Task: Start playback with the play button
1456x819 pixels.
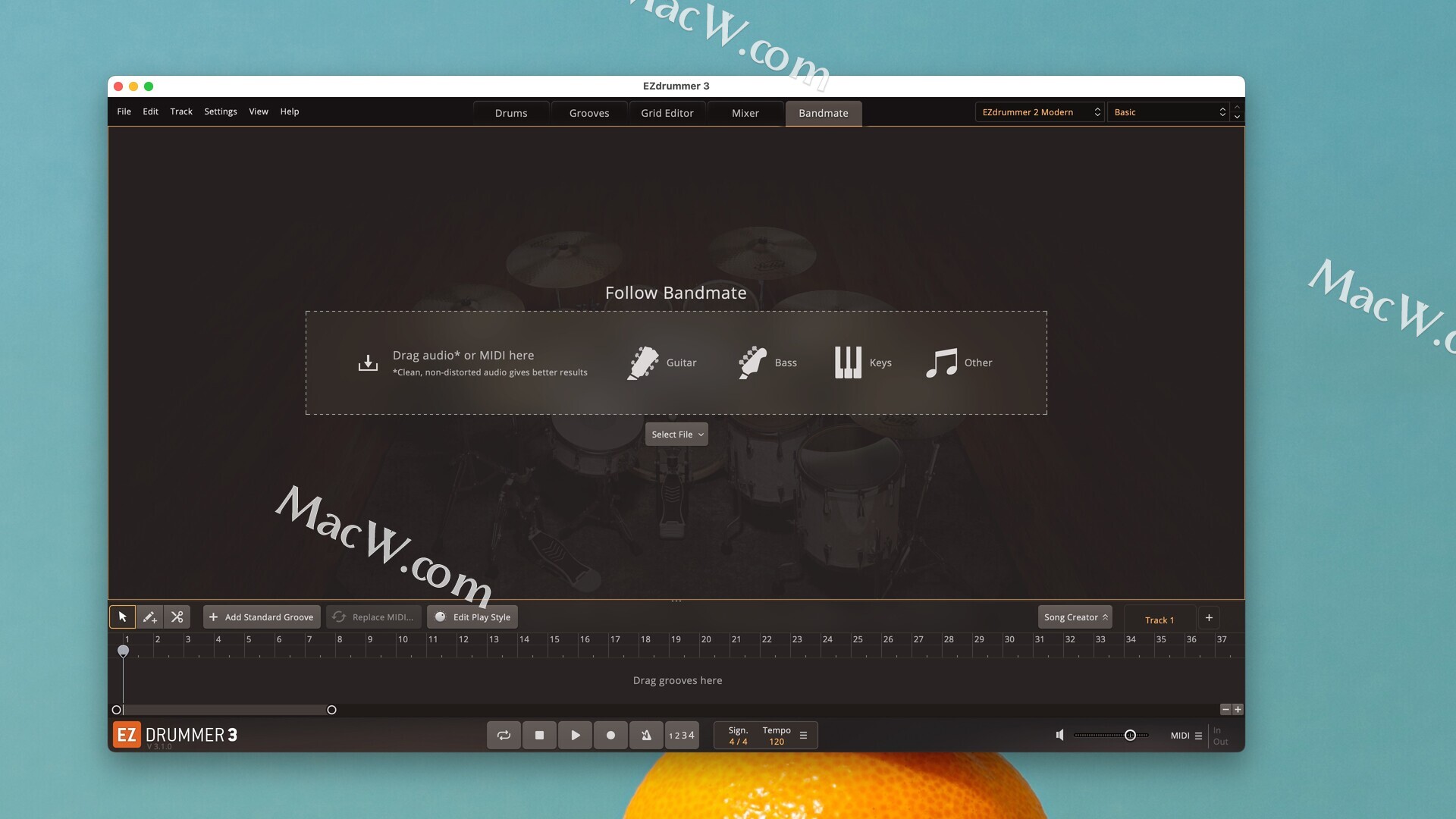Action: pyautogui.click(x=575, y=735)
